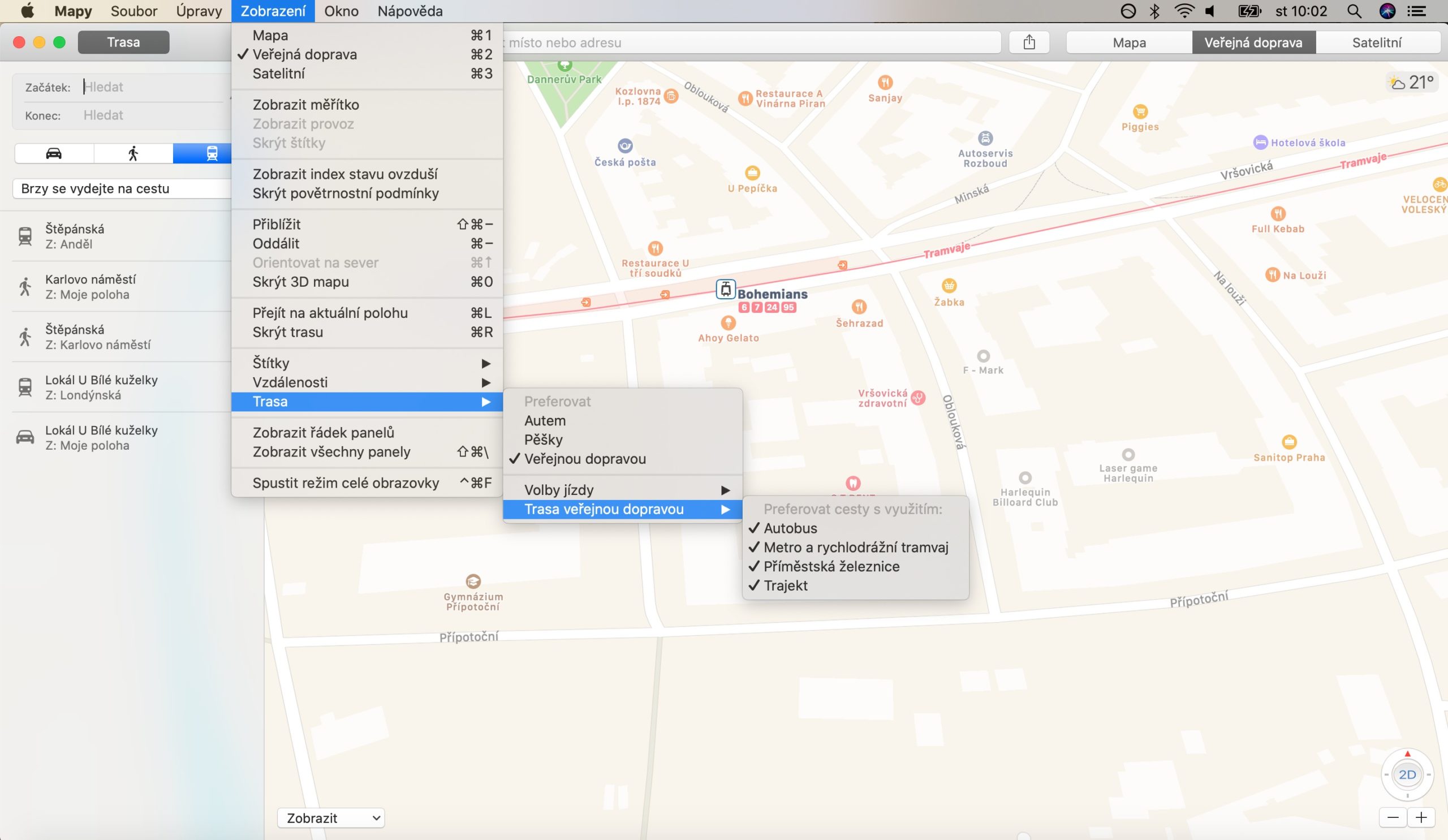
Task: Switch to the Satelitní map tab
Action: coord(1376,42)
